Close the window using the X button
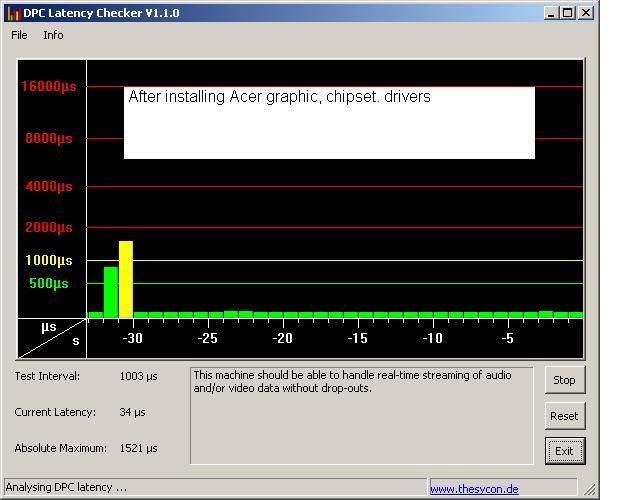 pos(585,13)
